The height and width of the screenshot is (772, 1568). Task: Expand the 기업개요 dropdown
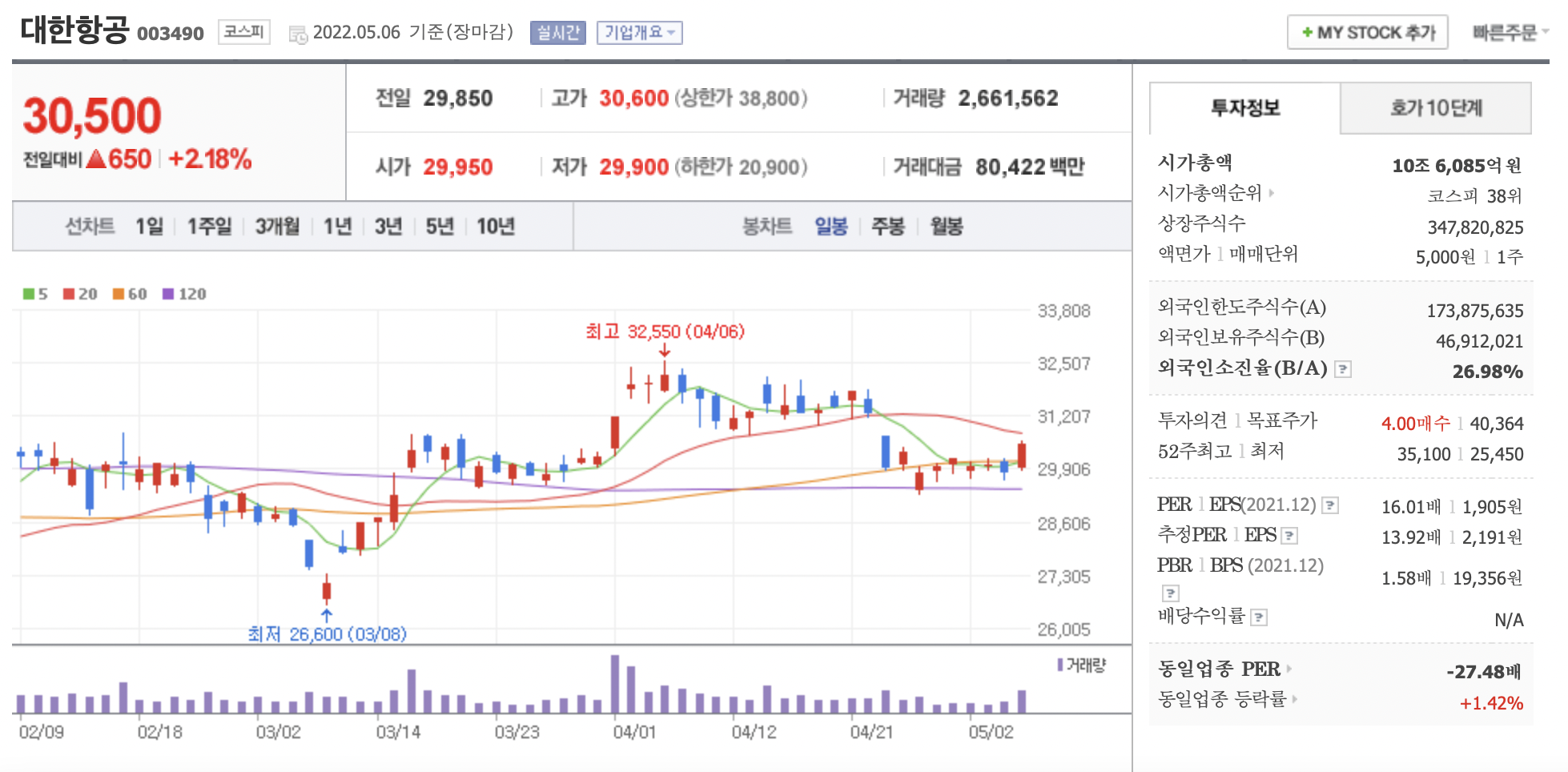coord(639,33)
